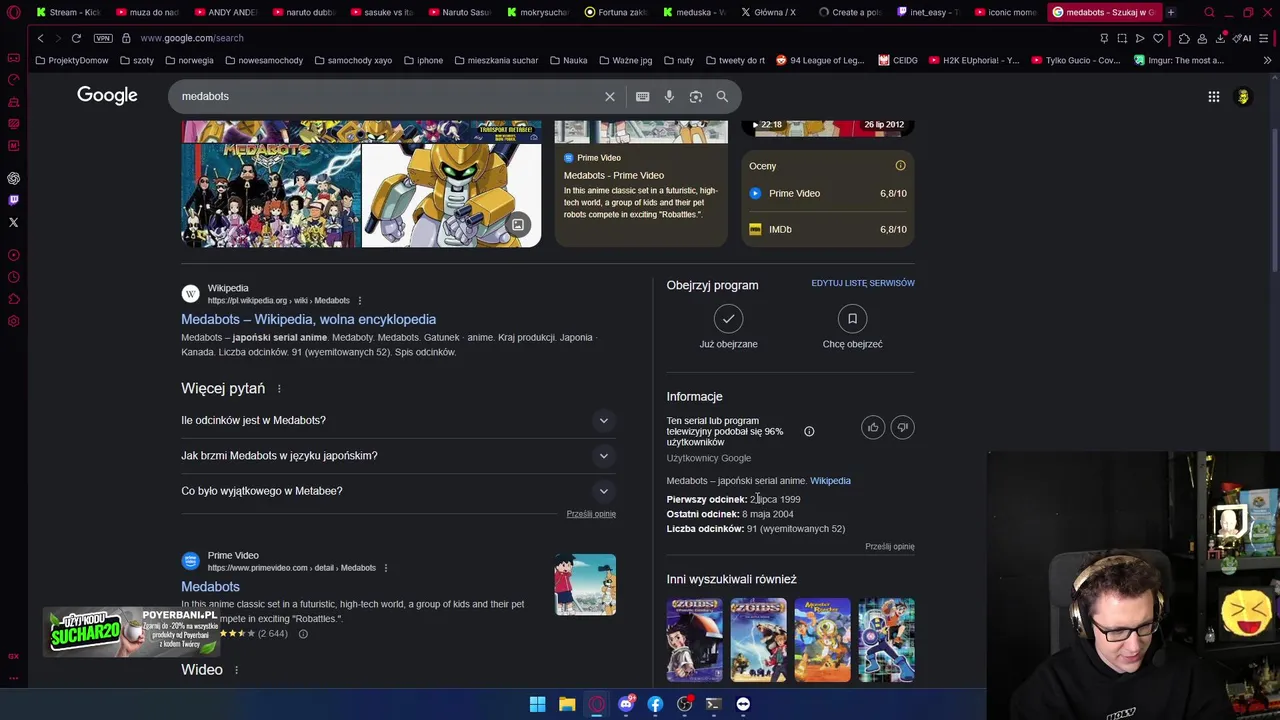Open the yellow Metabee robot image

click(x=451, y=195)
